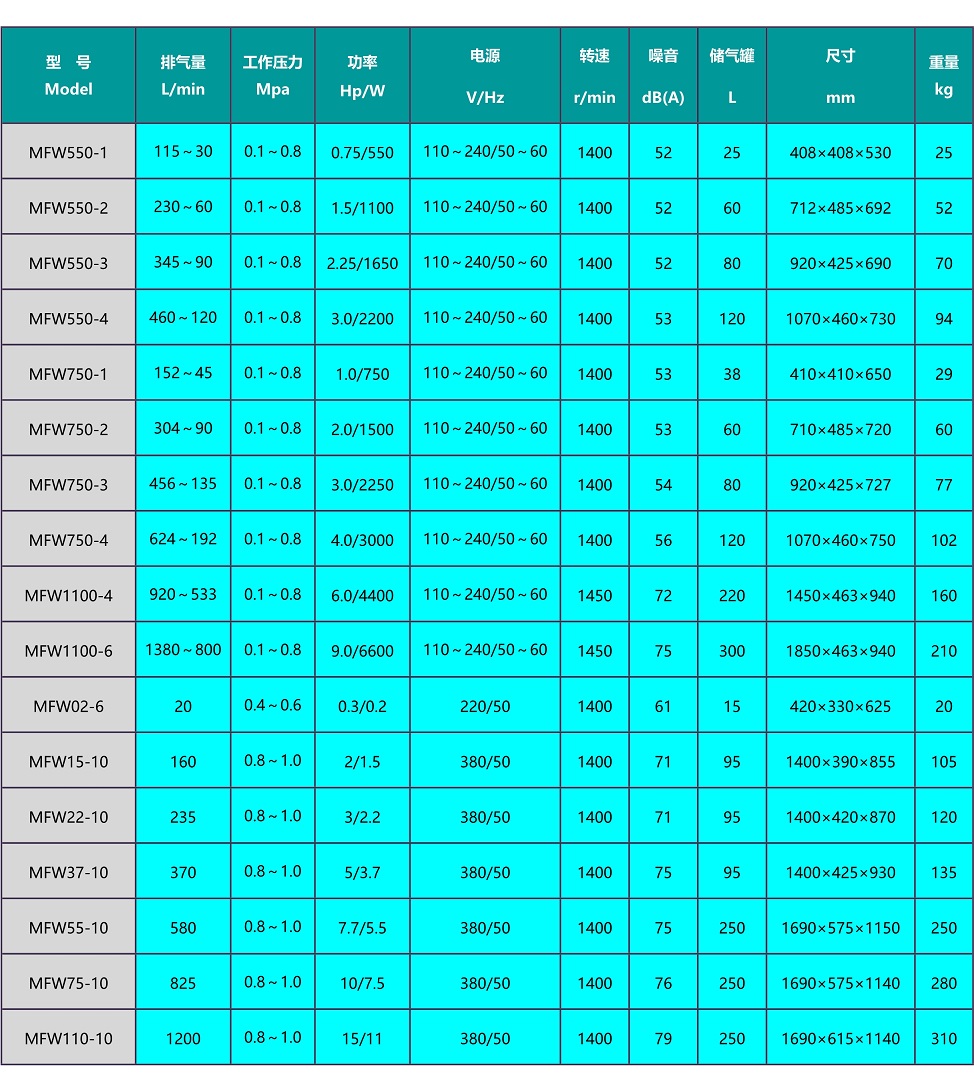Screen dimensions: 974x1092
Task: Click the noise value 72
Action: [x=663, y=595]
